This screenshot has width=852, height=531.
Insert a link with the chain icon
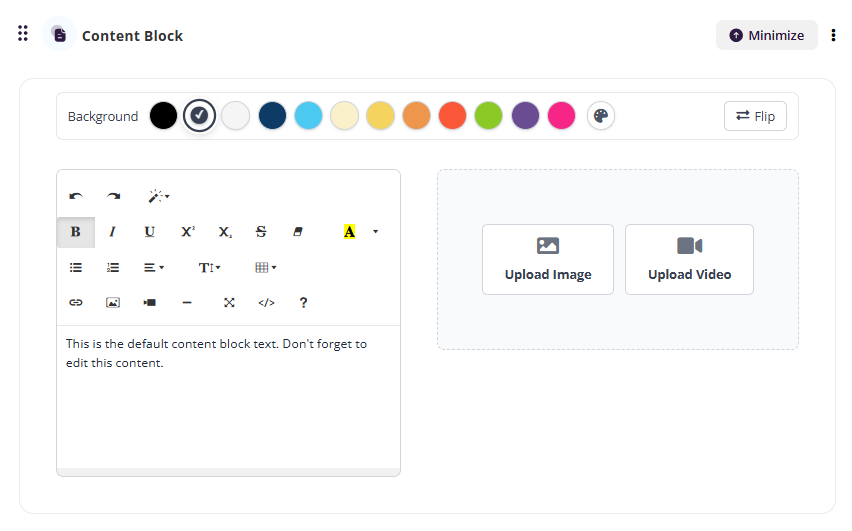tap(76, 302)
